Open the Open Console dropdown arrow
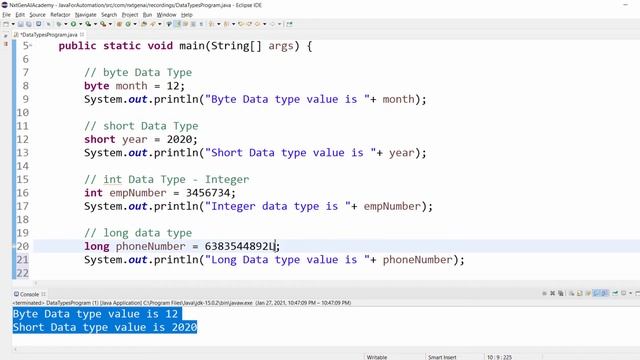Viewport: 640px width, 360px height. tap(631, 293)
